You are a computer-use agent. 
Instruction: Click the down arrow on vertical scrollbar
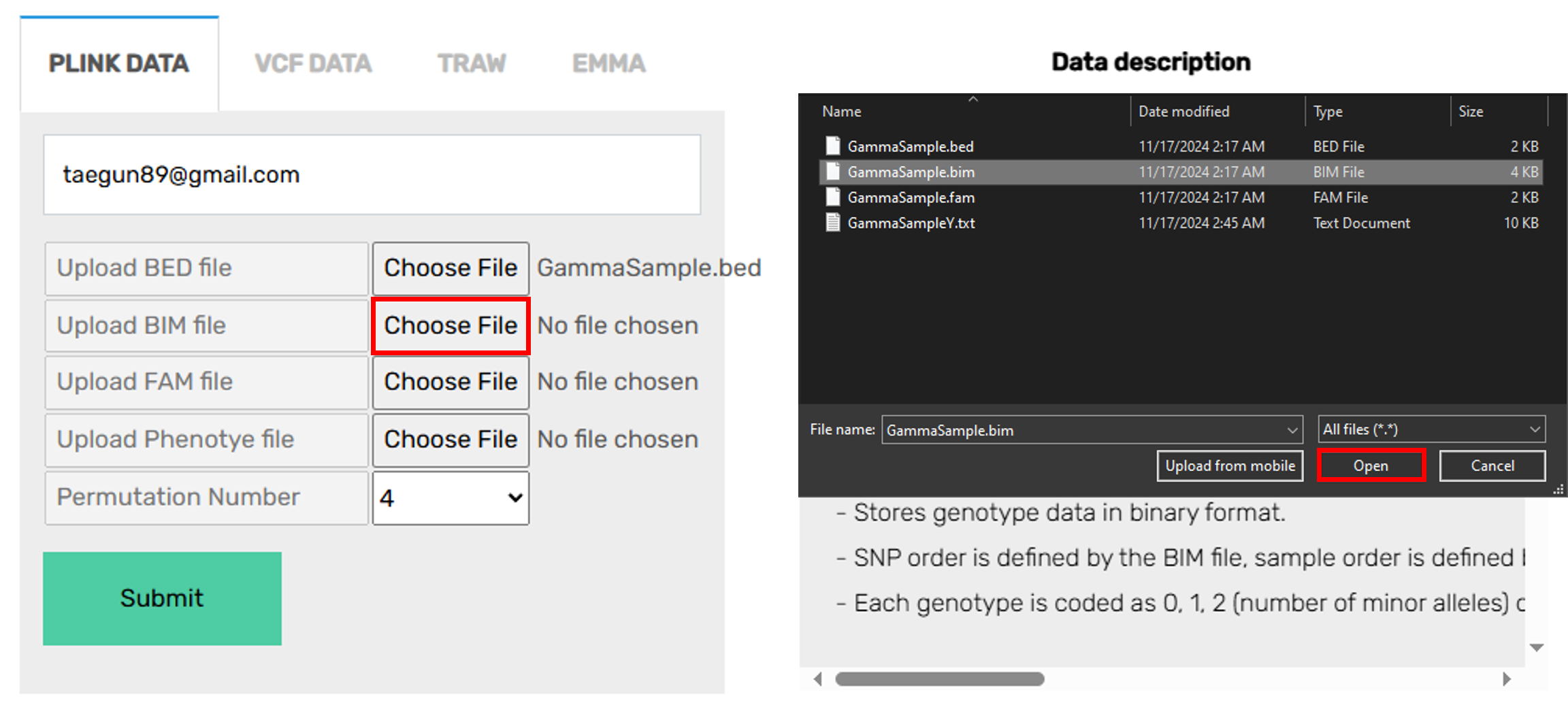point(1537,647)
